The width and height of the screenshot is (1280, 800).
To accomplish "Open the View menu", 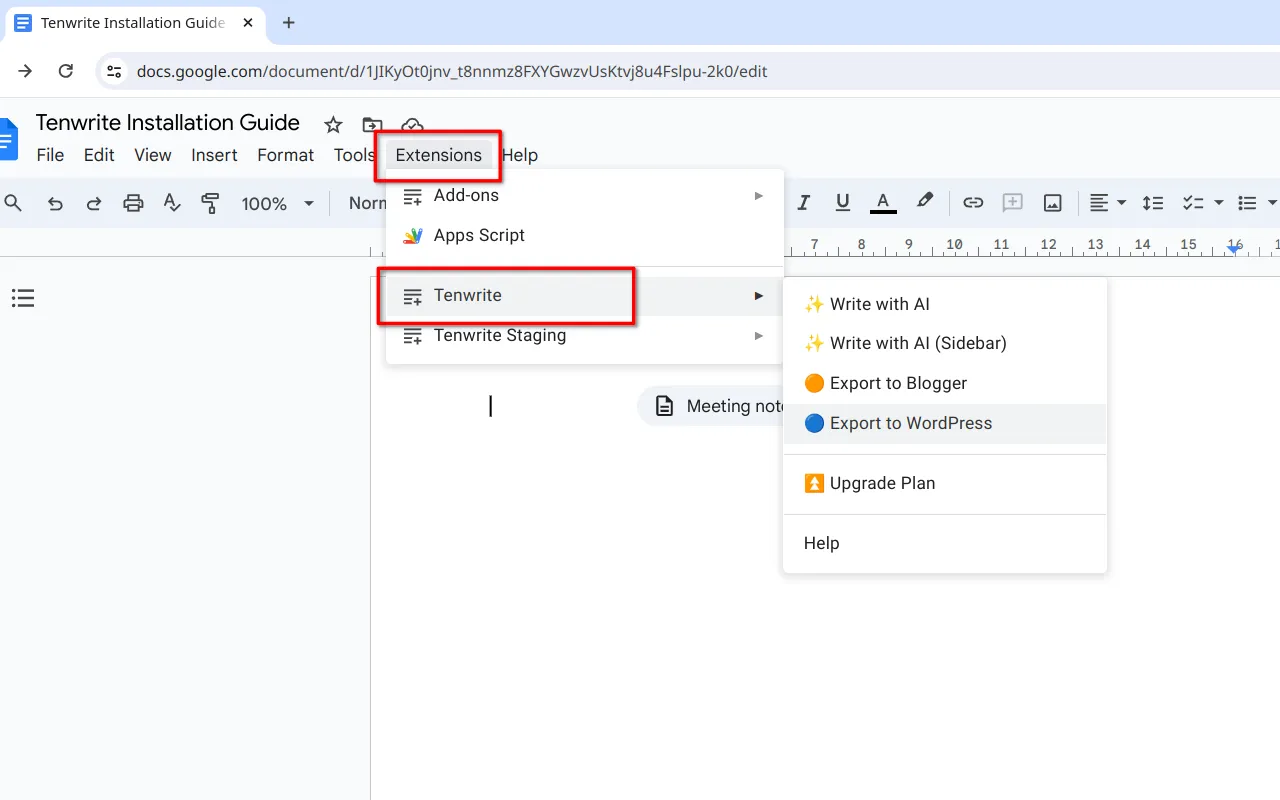I will [x=153, y=155].
